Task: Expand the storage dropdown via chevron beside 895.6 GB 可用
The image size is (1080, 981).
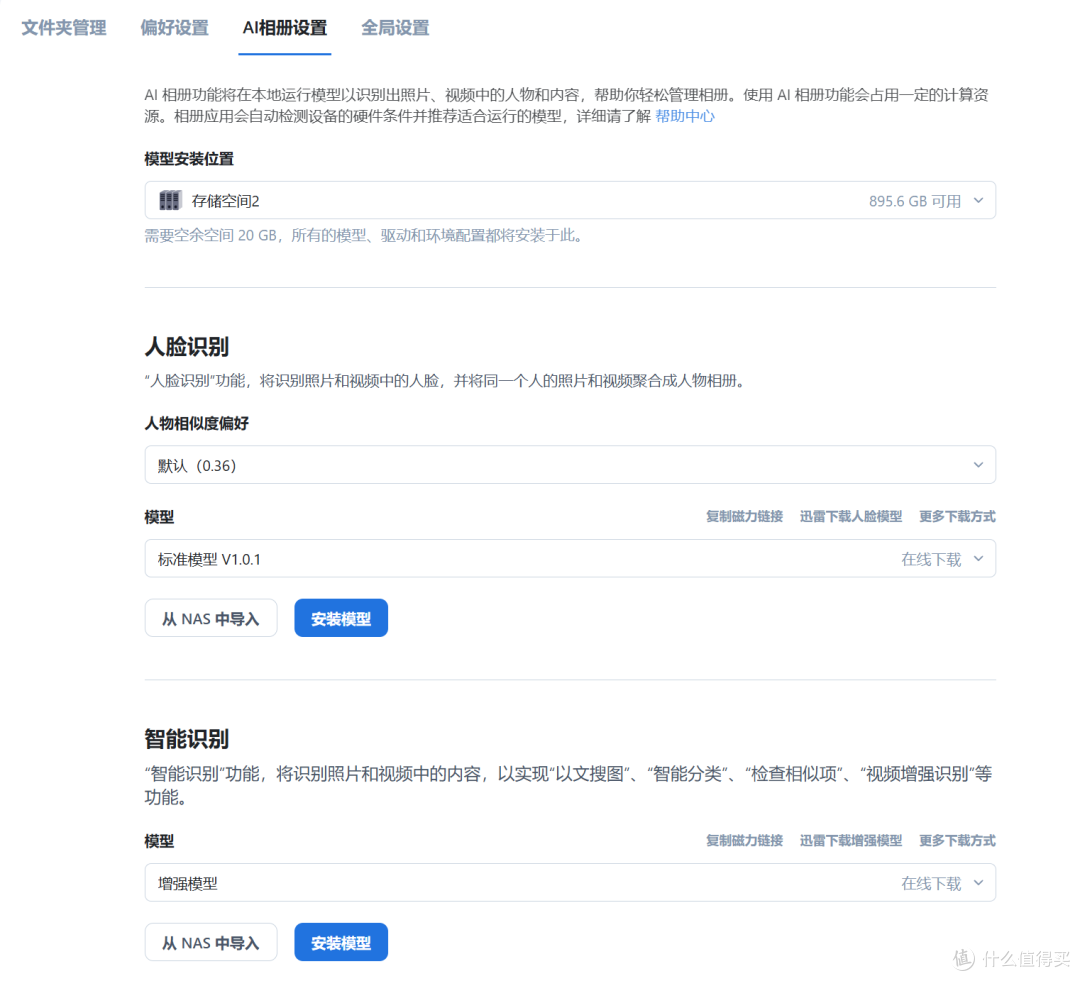Action: pyautogui.click(x=979, y=200)
